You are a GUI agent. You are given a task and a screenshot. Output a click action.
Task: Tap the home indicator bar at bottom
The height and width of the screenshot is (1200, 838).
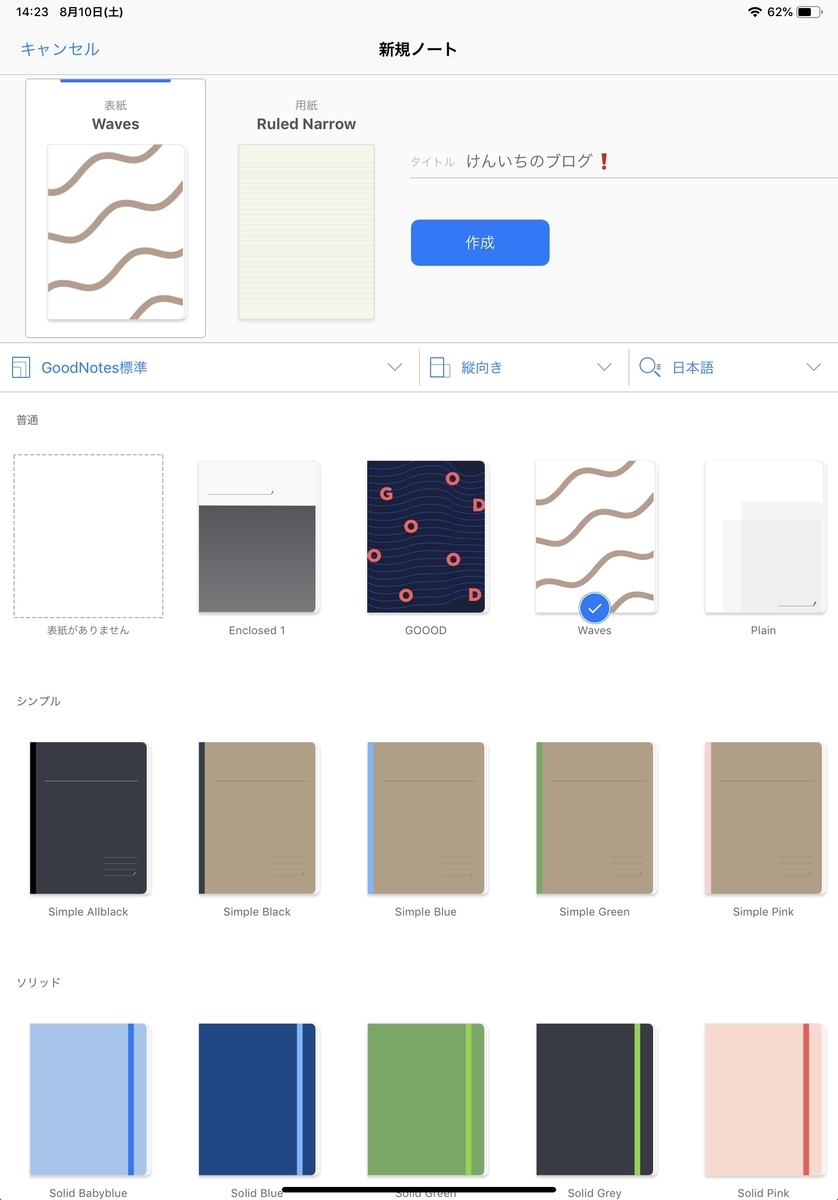[x=419, y=1190]
